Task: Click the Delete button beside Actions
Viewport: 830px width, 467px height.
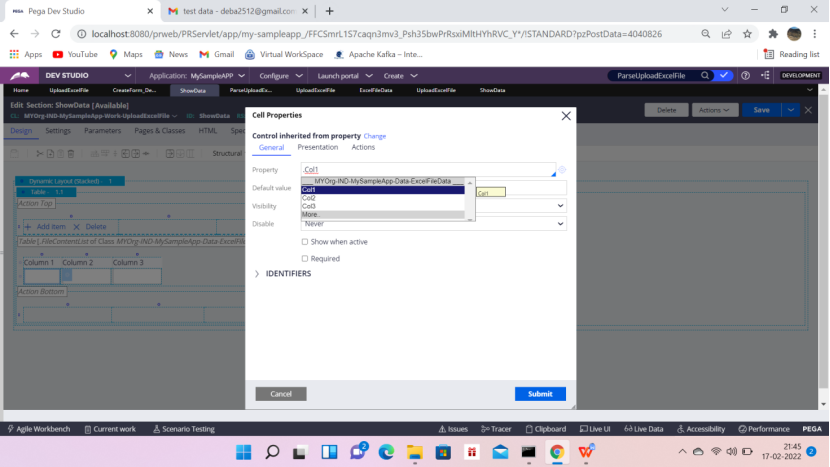Action: 666,110
